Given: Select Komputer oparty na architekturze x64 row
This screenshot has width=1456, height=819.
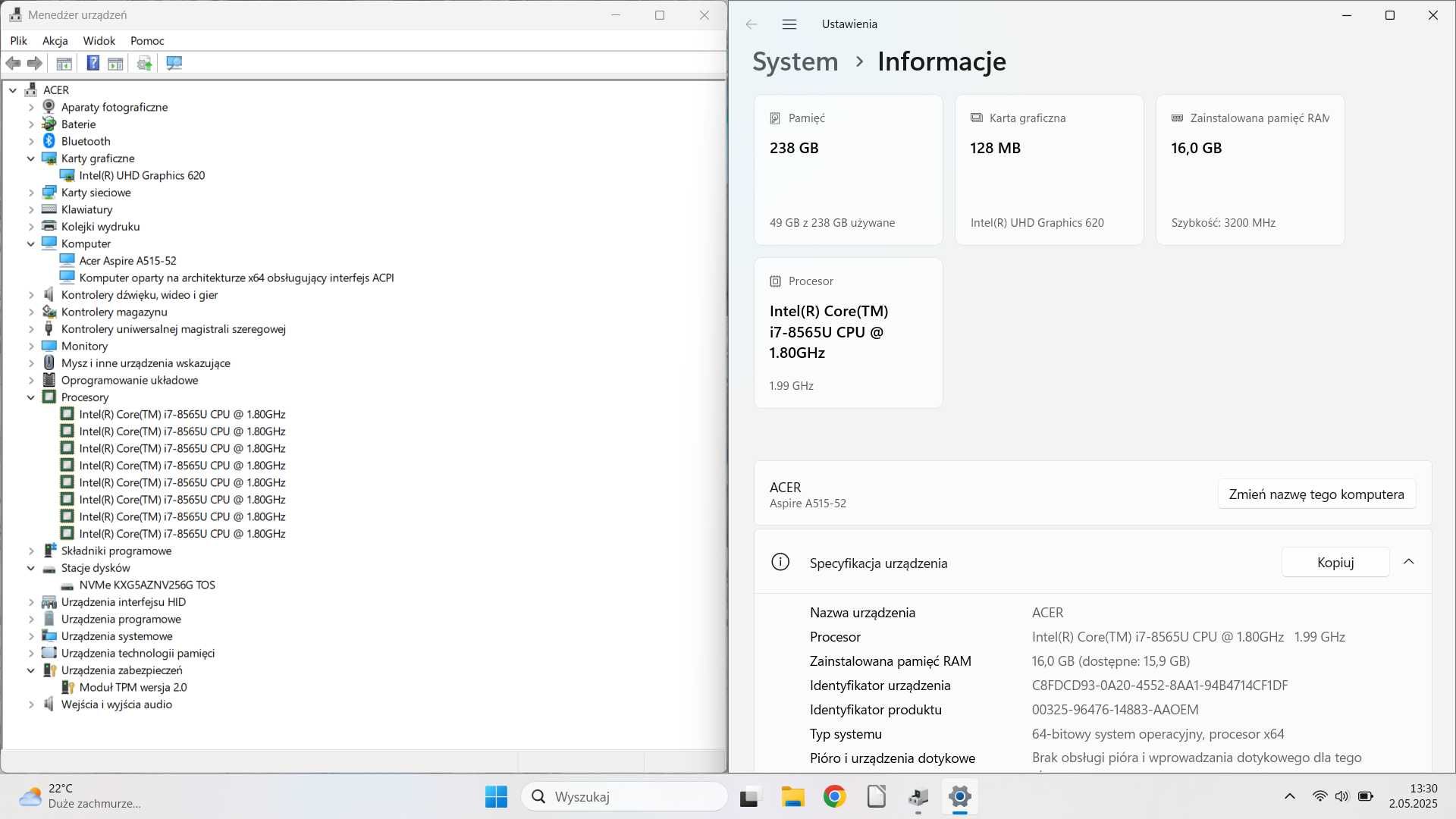Looking at the screenshot, I should coord(237,278).
